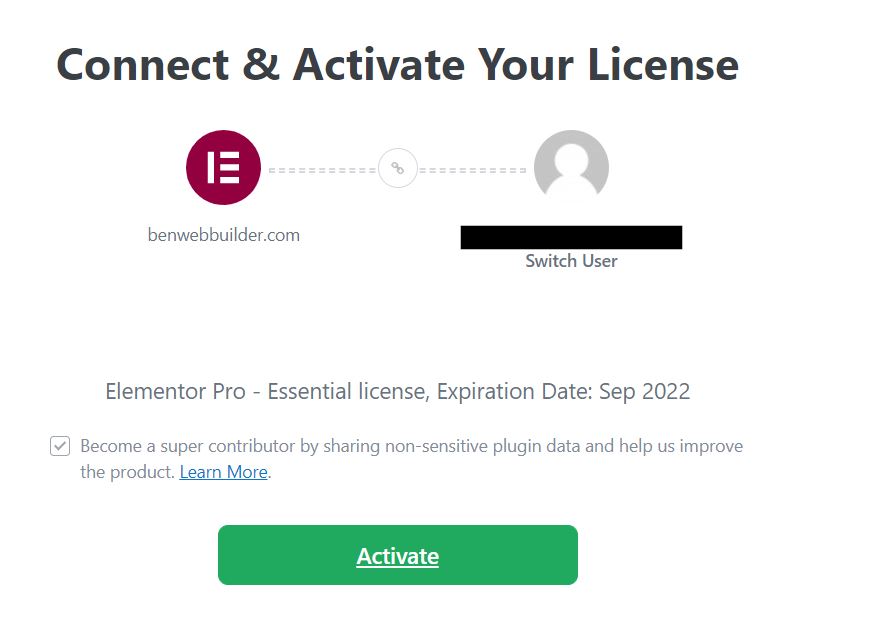Open the account profile picture icon

572,167
